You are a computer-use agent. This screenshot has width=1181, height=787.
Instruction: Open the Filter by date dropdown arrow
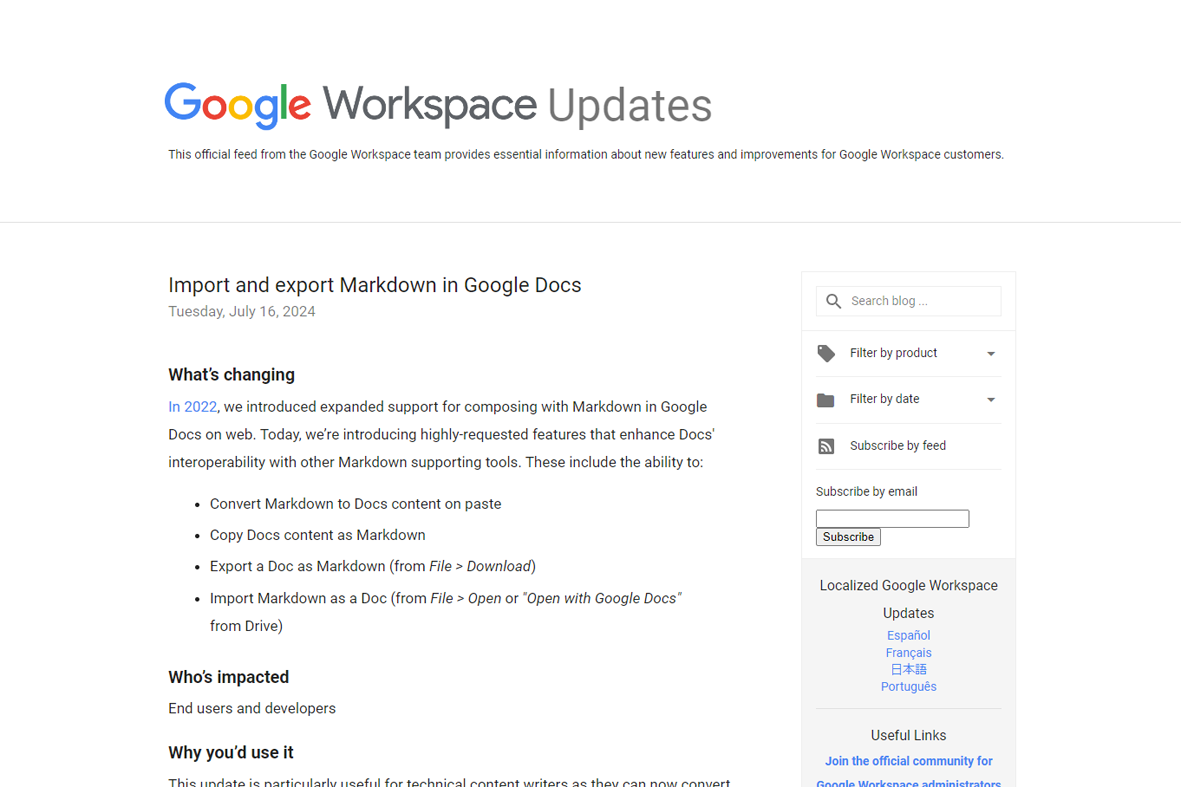[x=990, y=399]
